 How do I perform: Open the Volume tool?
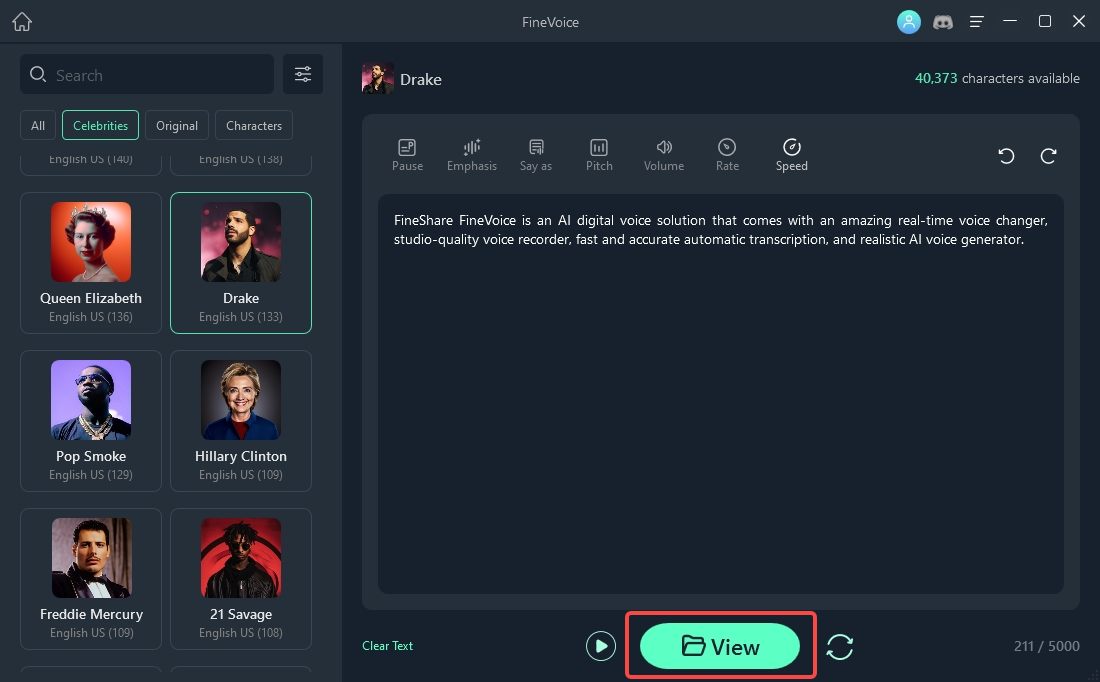(664, 155)
